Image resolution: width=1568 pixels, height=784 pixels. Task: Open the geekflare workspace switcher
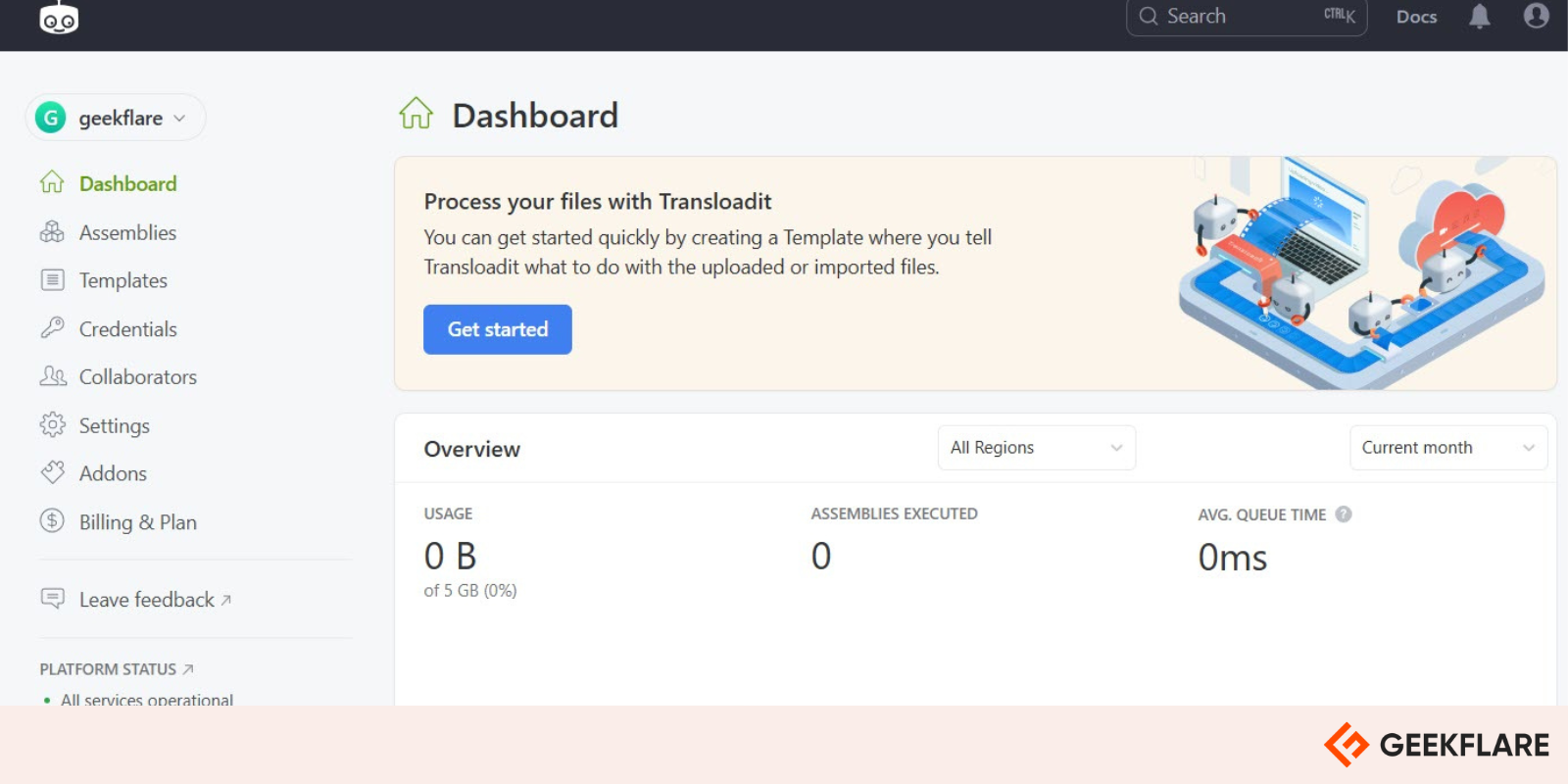[x=116, y=118]
